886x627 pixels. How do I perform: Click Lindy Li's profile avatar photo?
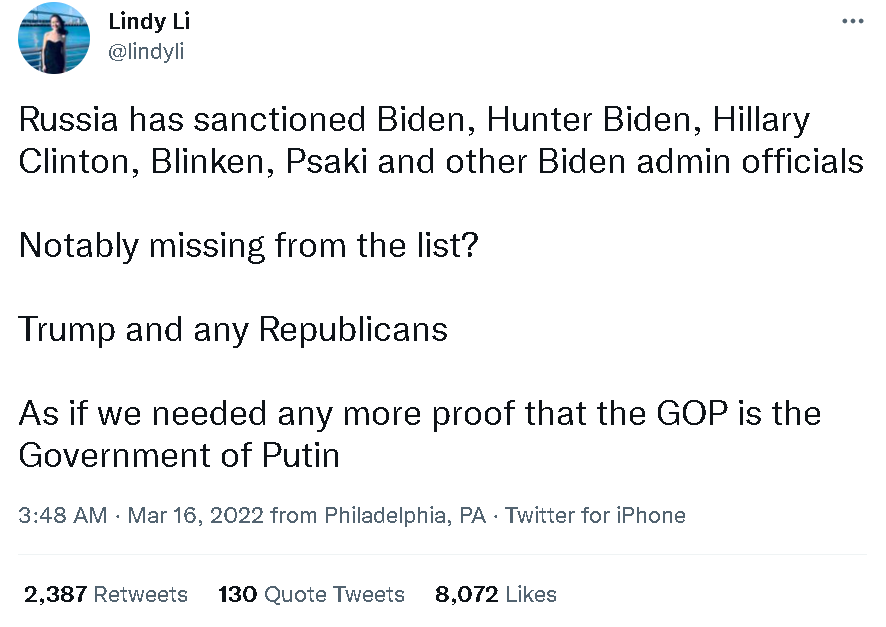[54, 39]
